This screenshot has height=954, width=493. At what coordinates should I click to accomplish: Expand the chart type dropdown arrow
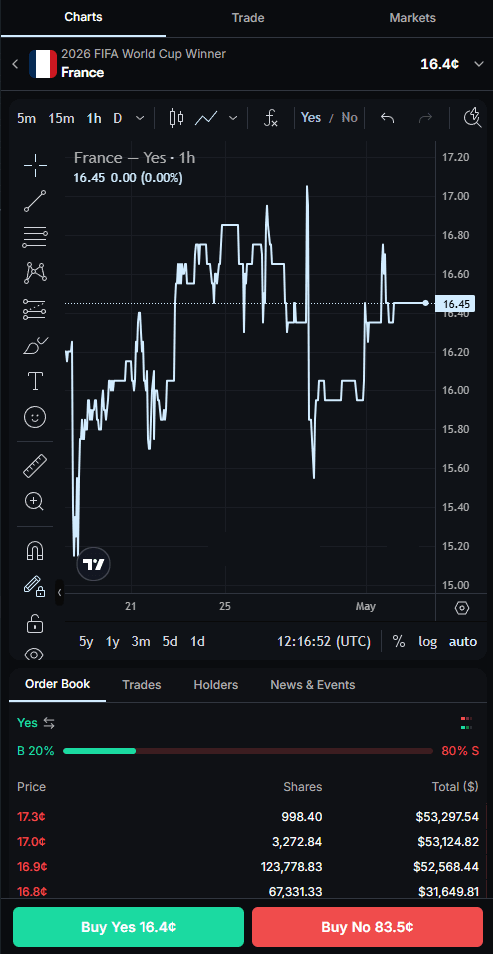[233, 118]
